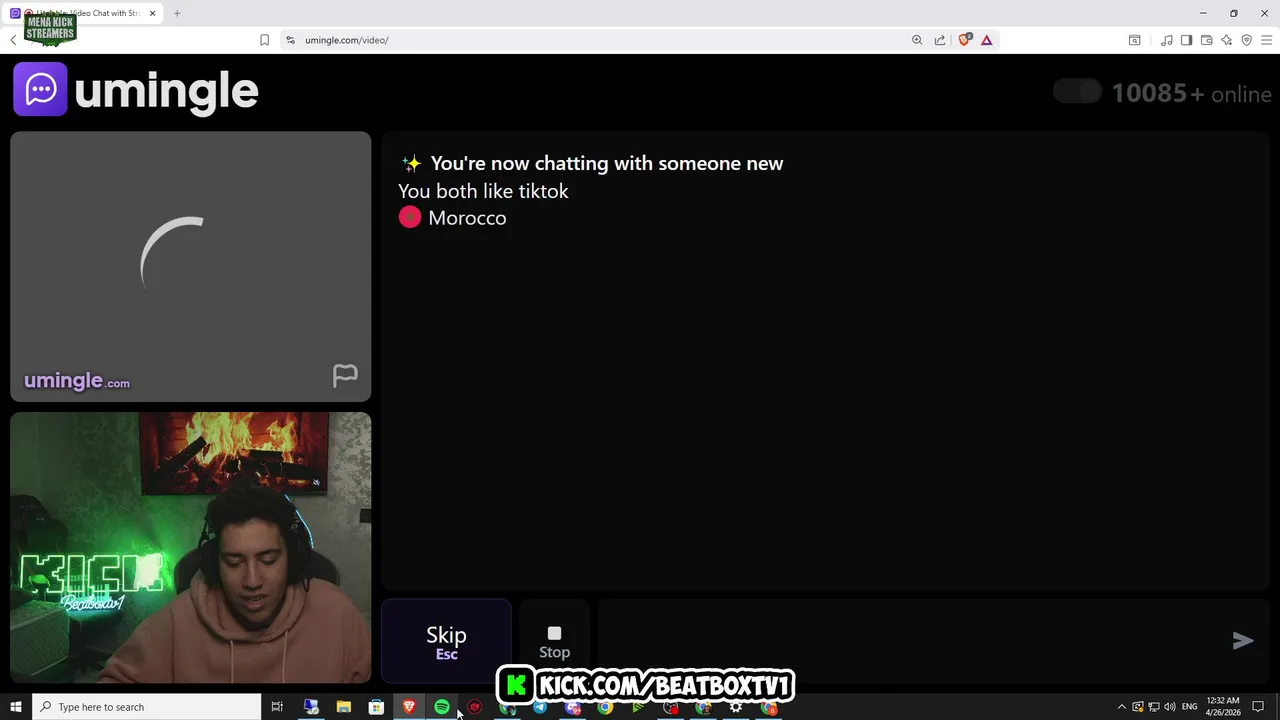Skip to the next stranger
The height and width of the screenshot is (720, 1280).
446,642
